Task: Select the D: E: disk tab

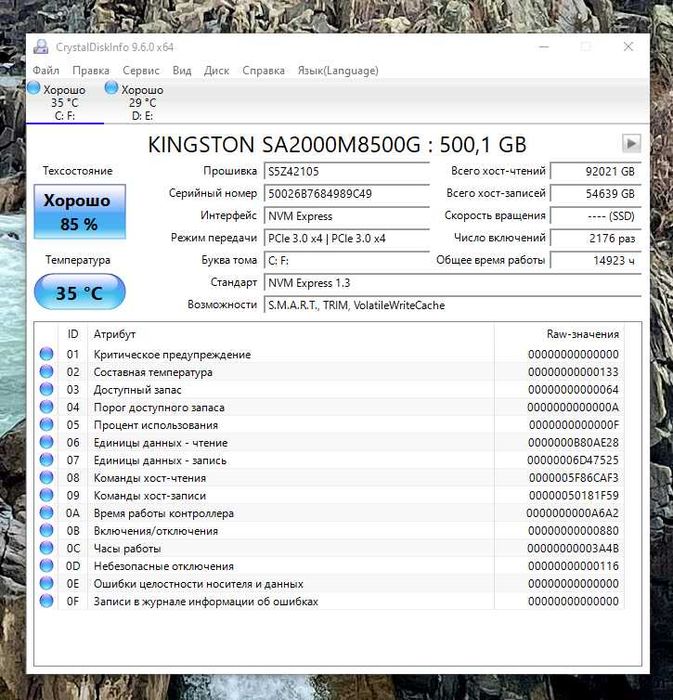Action: (x=142, y=102)
